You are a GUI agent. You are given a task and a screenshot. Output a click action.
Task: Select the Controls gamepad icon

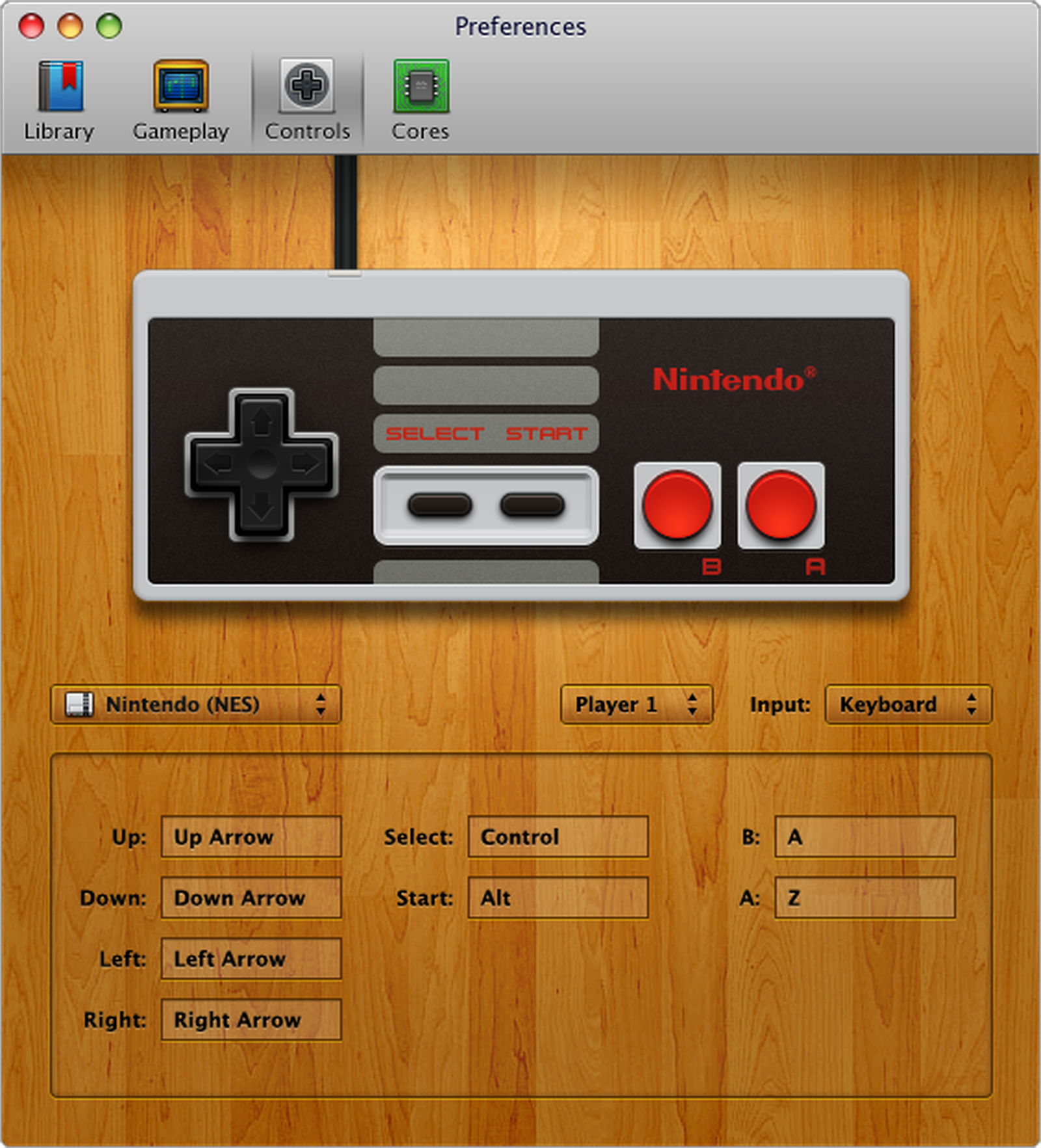click(x=306, y=87)
